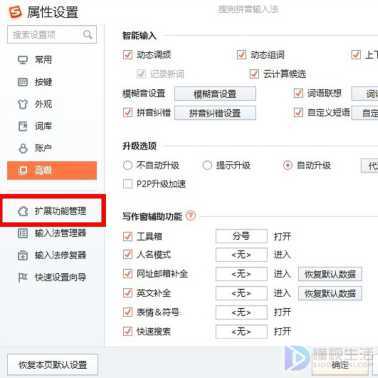Click the help question mark beside 写作窗辅助功能
This screenshot has height=378, width=378.
click(191, 216)
